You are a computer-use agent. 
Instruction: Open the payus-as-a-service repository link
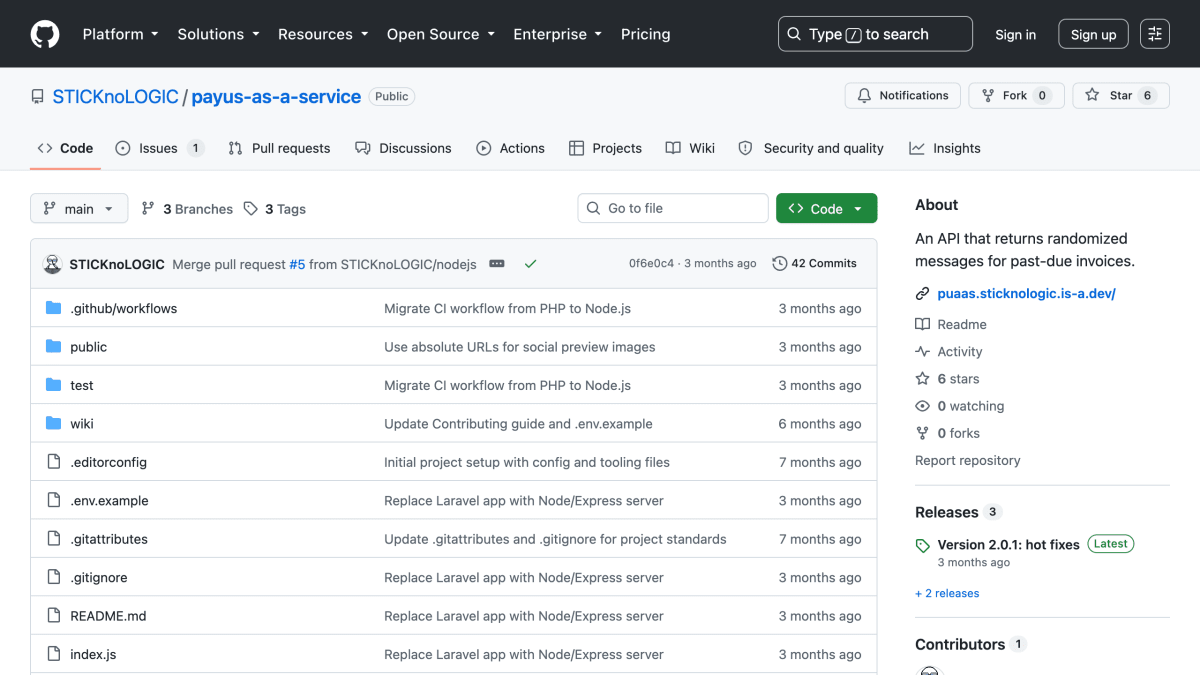[276, 97]
